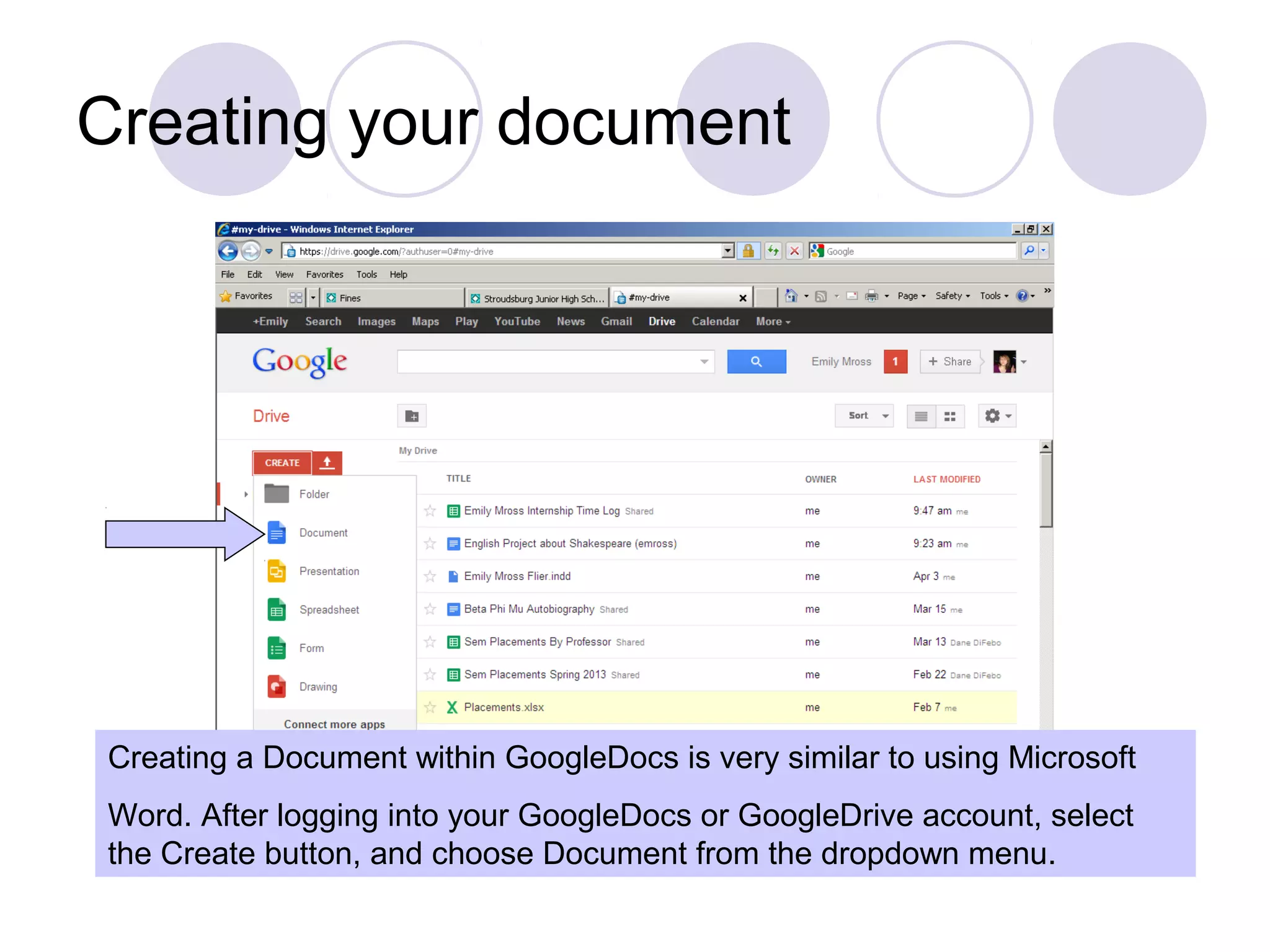Click the upload arrow button next to Create

(x=327, y=463)
